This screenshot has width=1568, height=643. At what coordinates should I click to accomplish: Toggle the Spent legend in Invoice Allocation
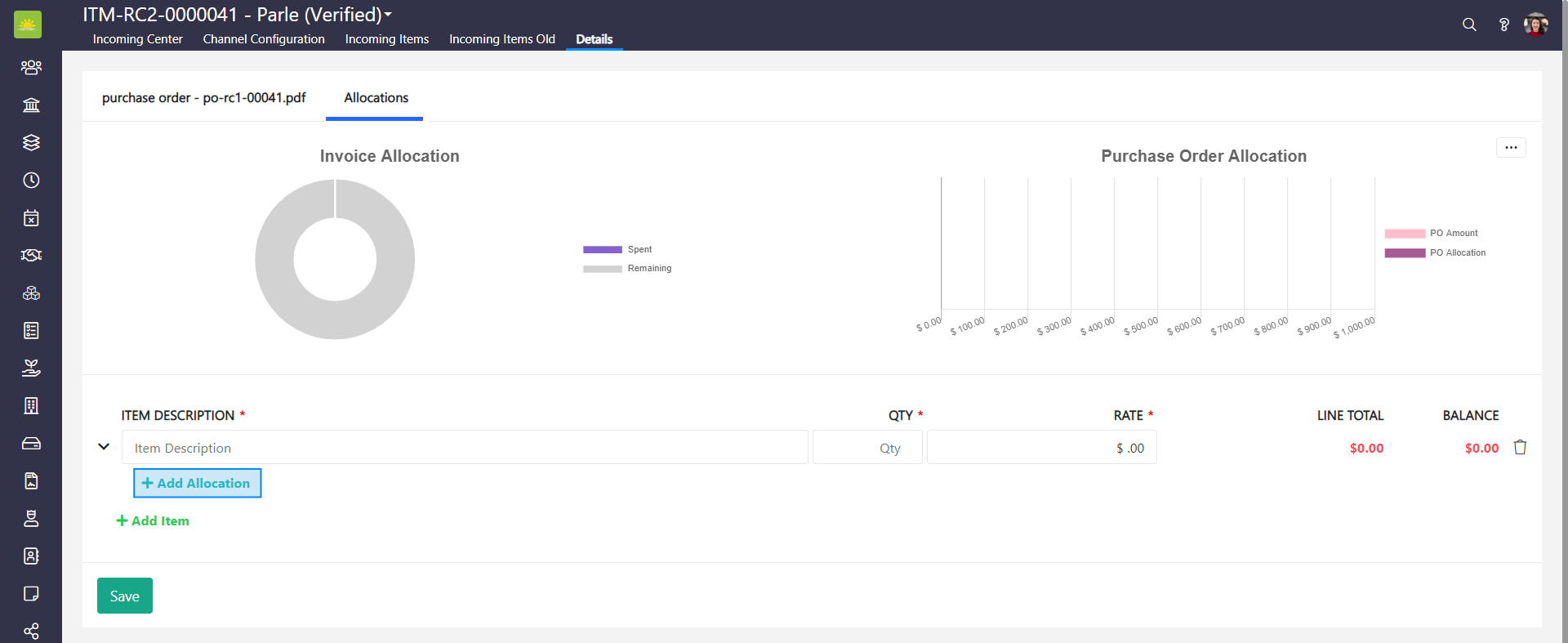click(617, 249)
